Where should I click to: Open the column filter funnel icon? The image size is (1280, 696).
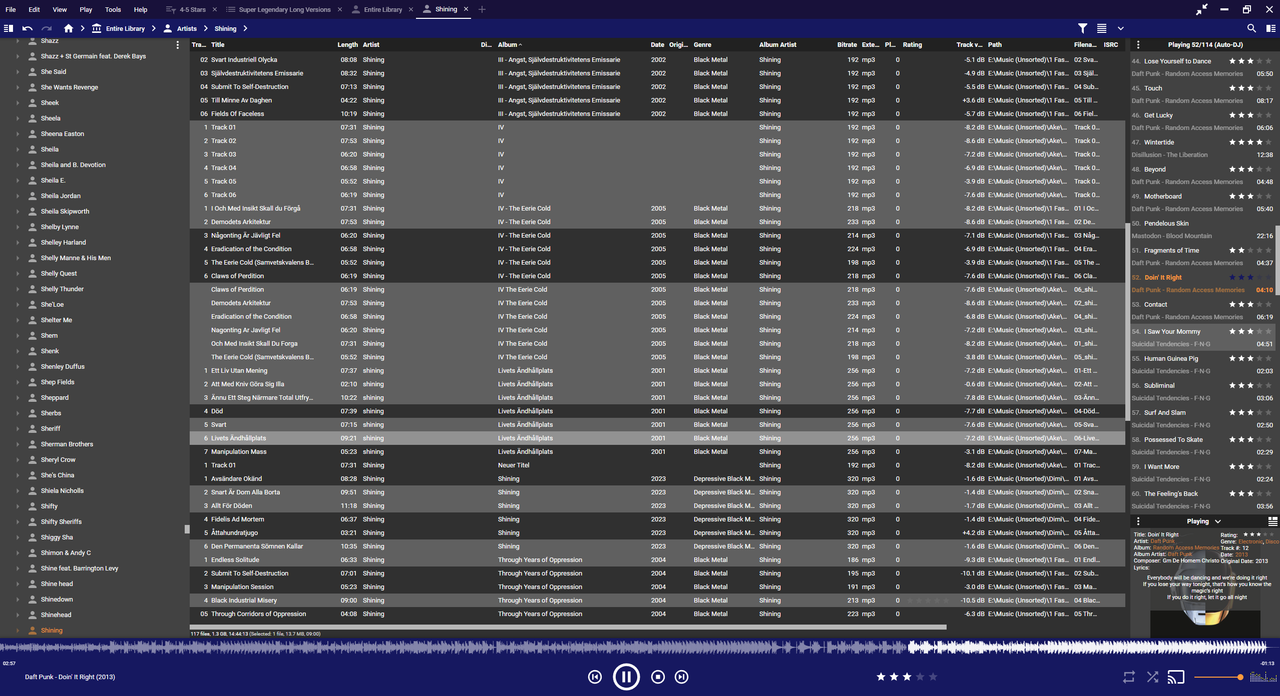pyautogui.click(x=1082, y=29)
